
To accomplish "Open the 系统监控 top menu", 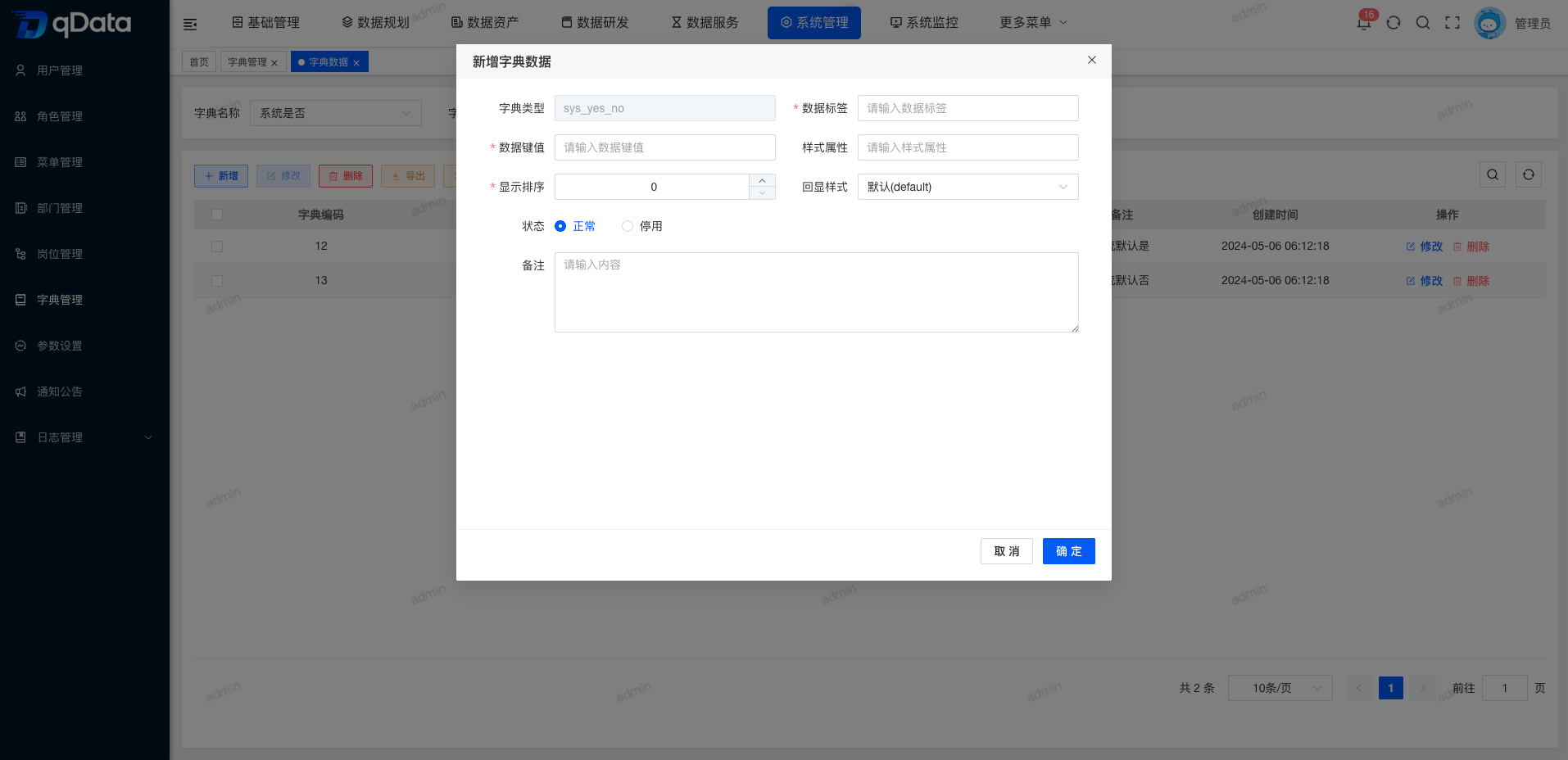I will (924, 22).
